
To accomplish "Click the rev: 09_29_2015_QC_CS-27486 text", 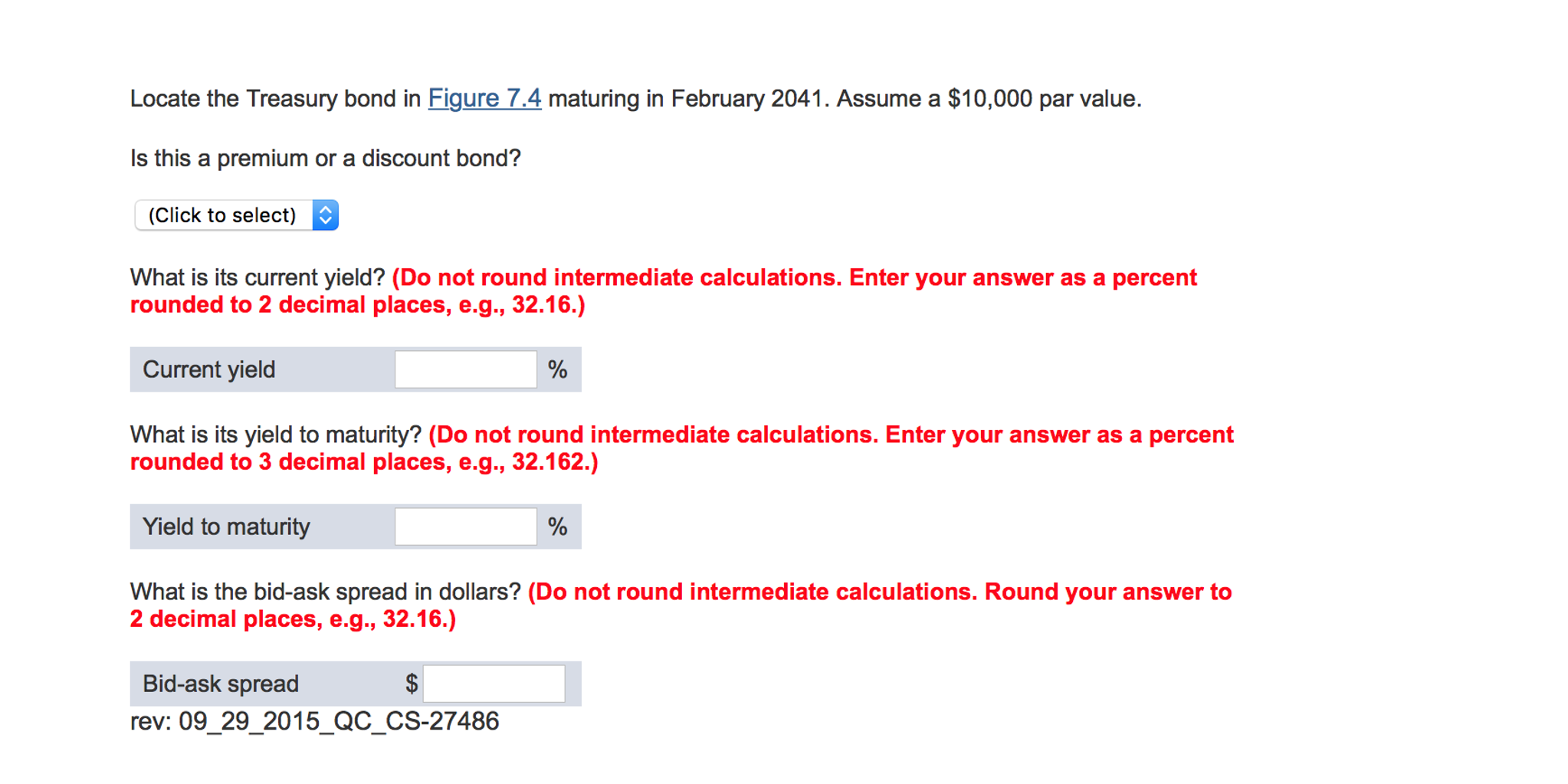I will [314, 721].
